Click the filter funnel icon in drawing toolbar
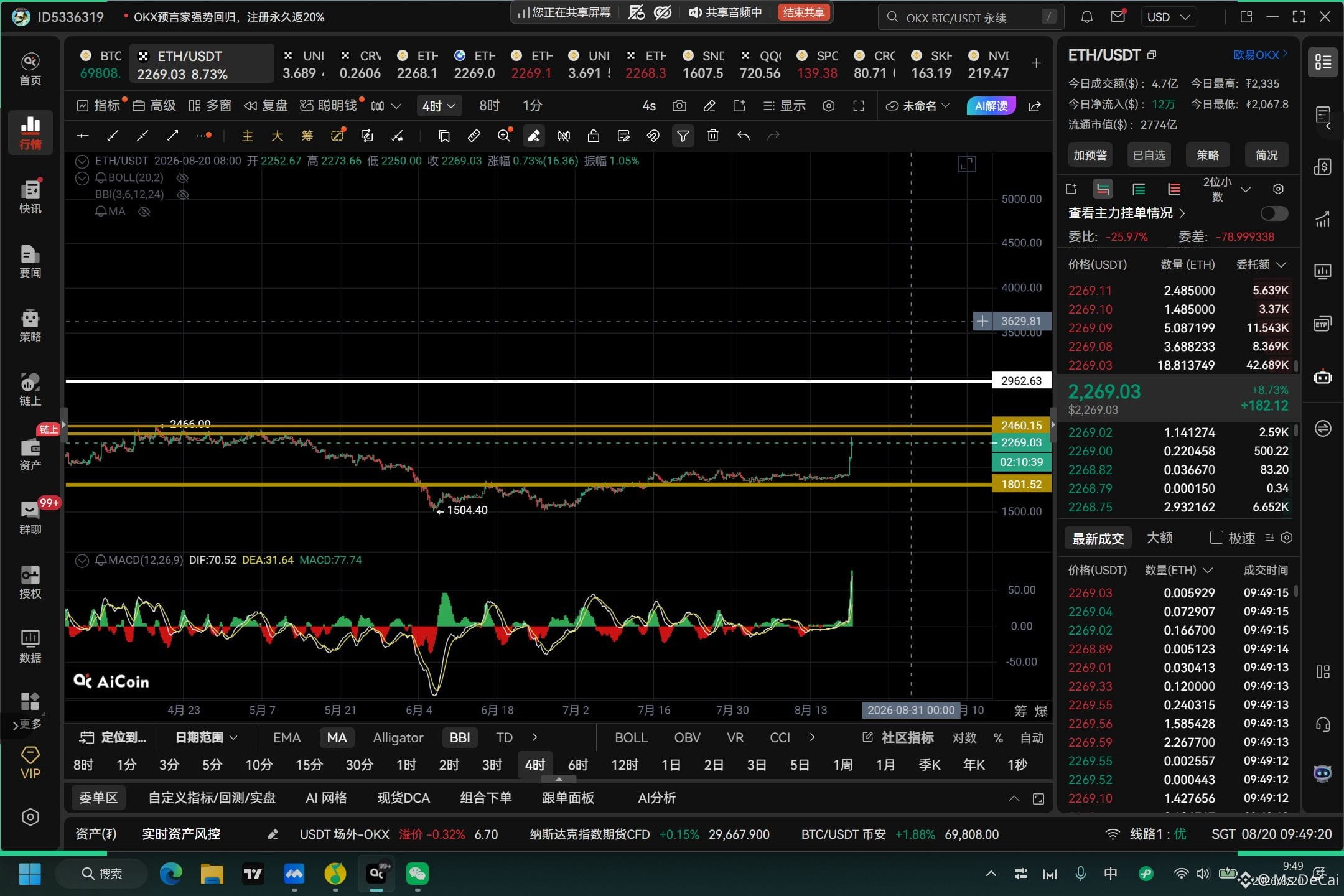 [683, 136]
